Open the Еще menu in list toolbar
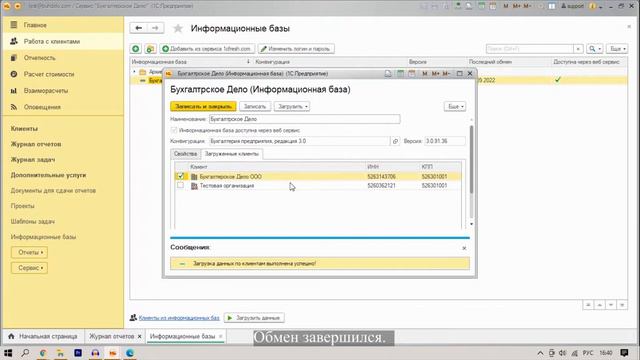 click(617, 49)
